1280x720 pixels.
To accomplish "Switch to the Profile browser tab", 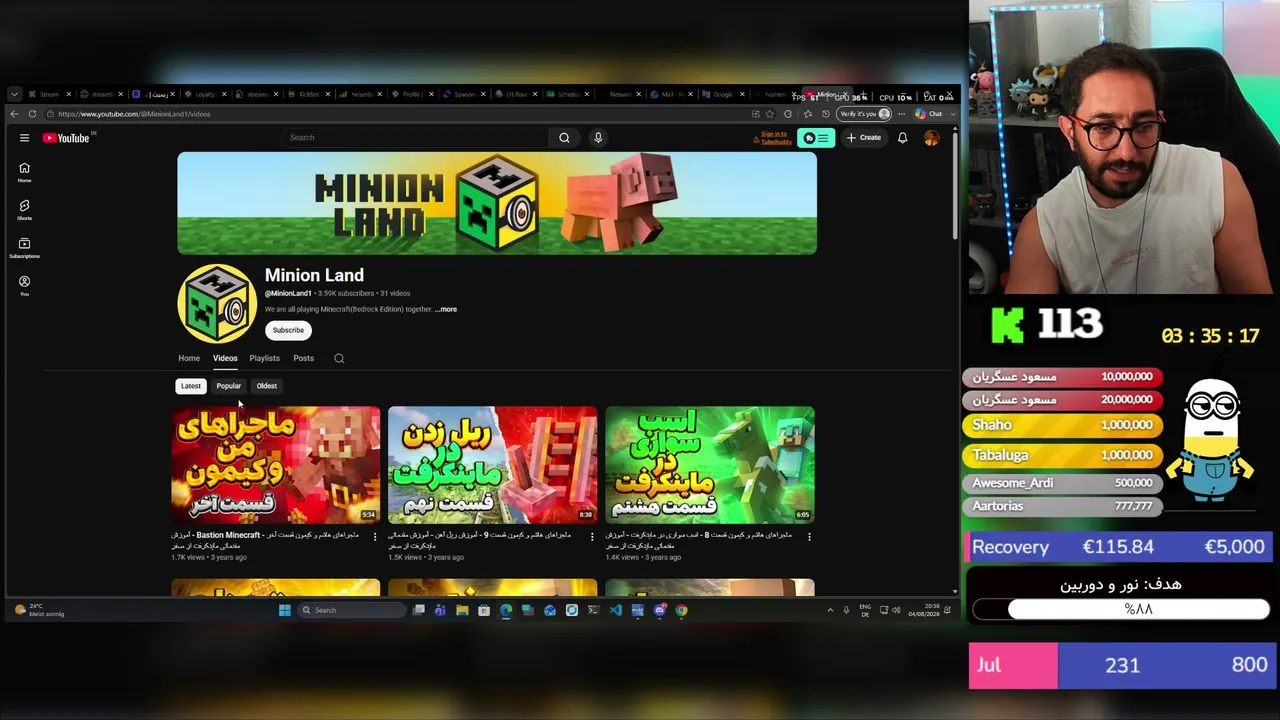I will [411, 94].
